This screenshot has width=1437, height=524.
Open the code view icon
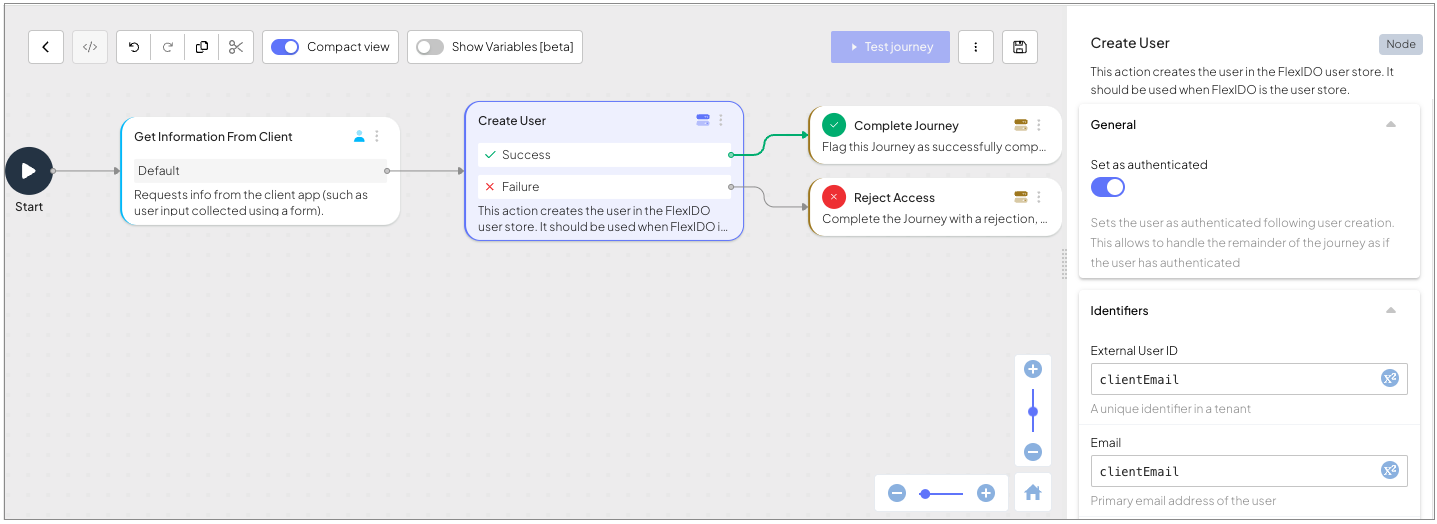tap(90, 47)
